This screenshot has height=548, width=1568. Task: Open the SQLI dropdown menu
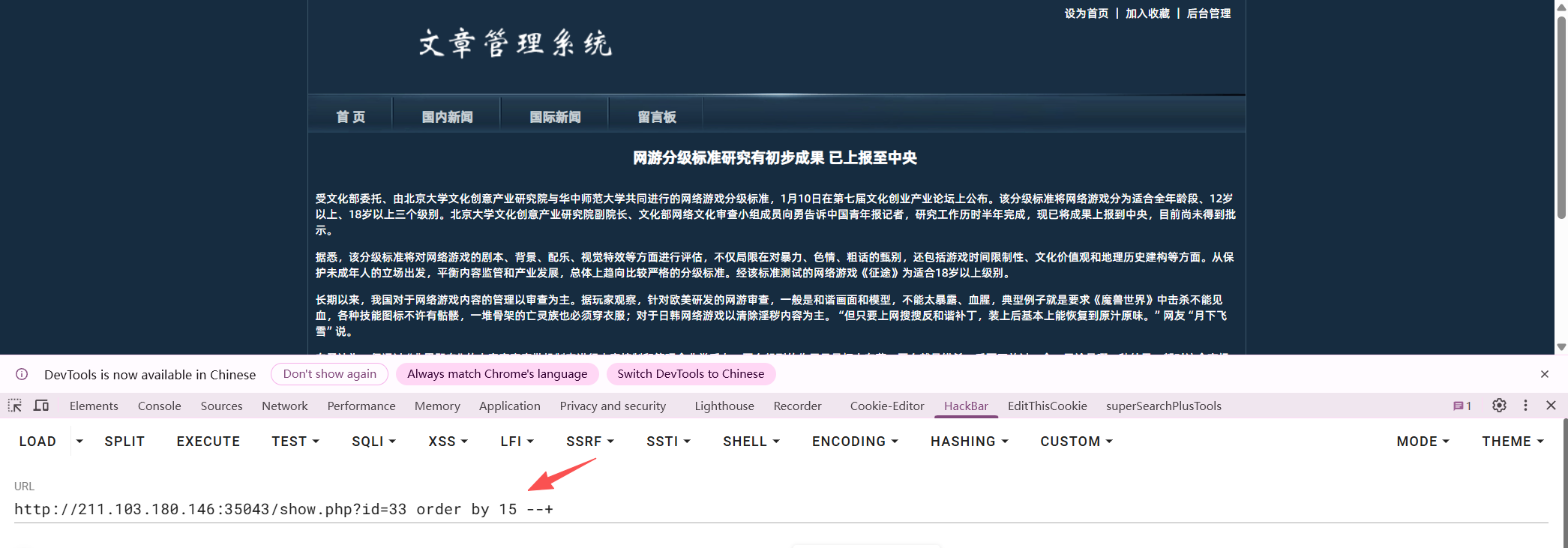click(x=373, y=442)
